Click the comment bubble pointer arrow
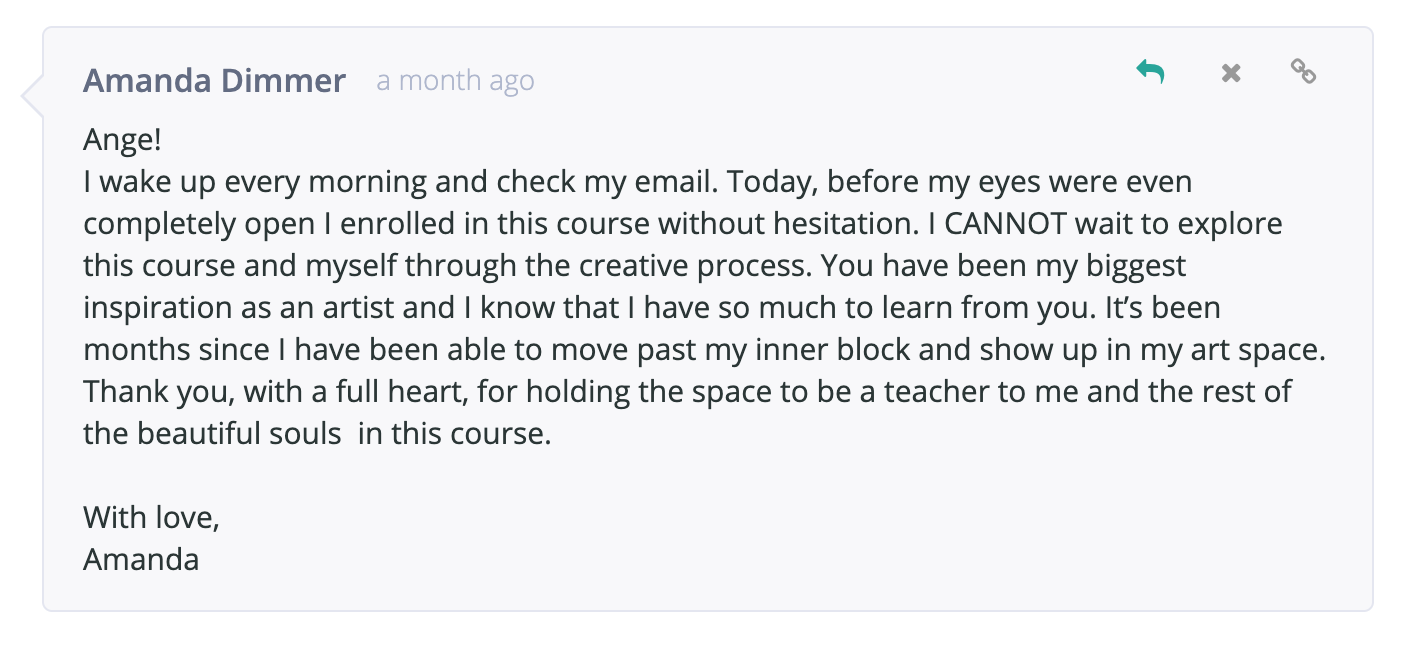1404x646 pixels. [32, 95]
